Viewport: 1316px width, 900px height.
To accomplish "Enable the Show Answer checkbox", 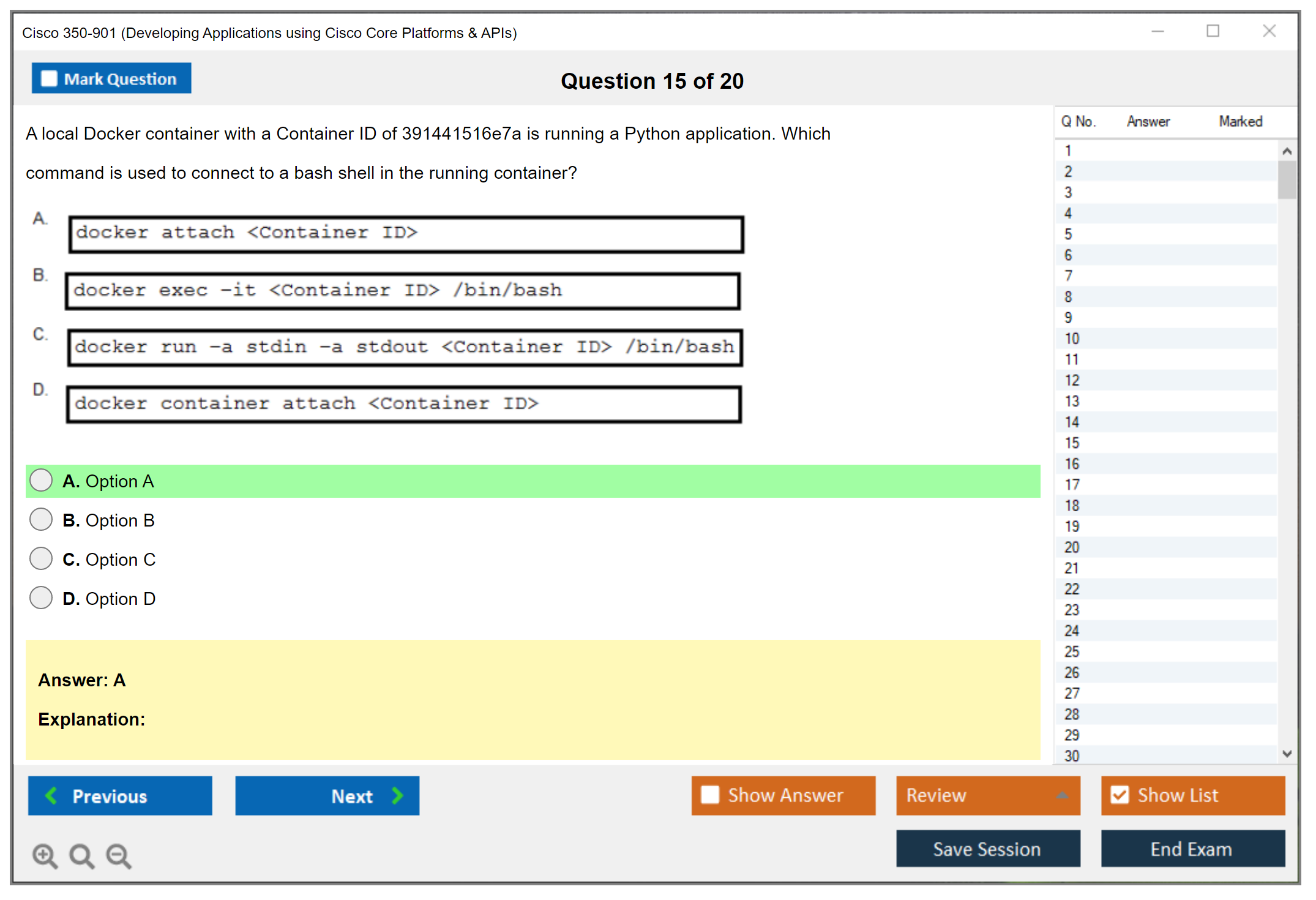I will (709, 795).
